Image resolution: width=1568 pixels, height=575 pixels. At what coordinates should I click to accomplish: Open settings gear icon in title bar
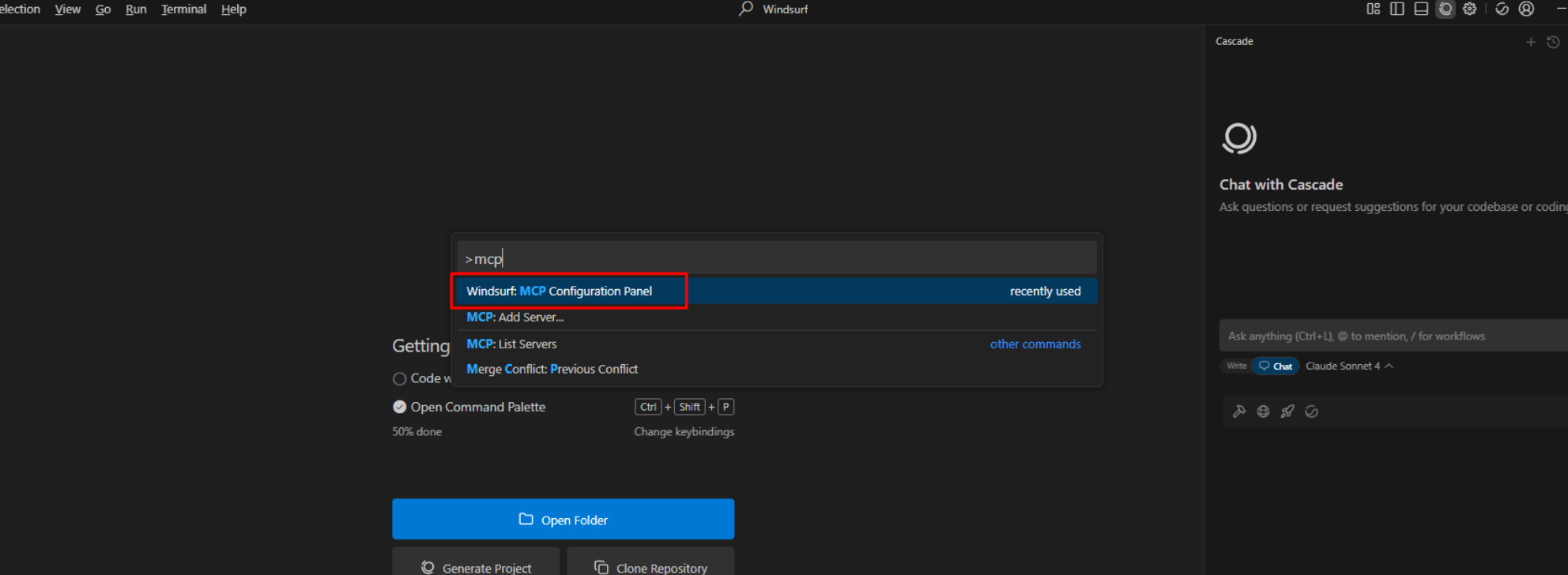1469,9
